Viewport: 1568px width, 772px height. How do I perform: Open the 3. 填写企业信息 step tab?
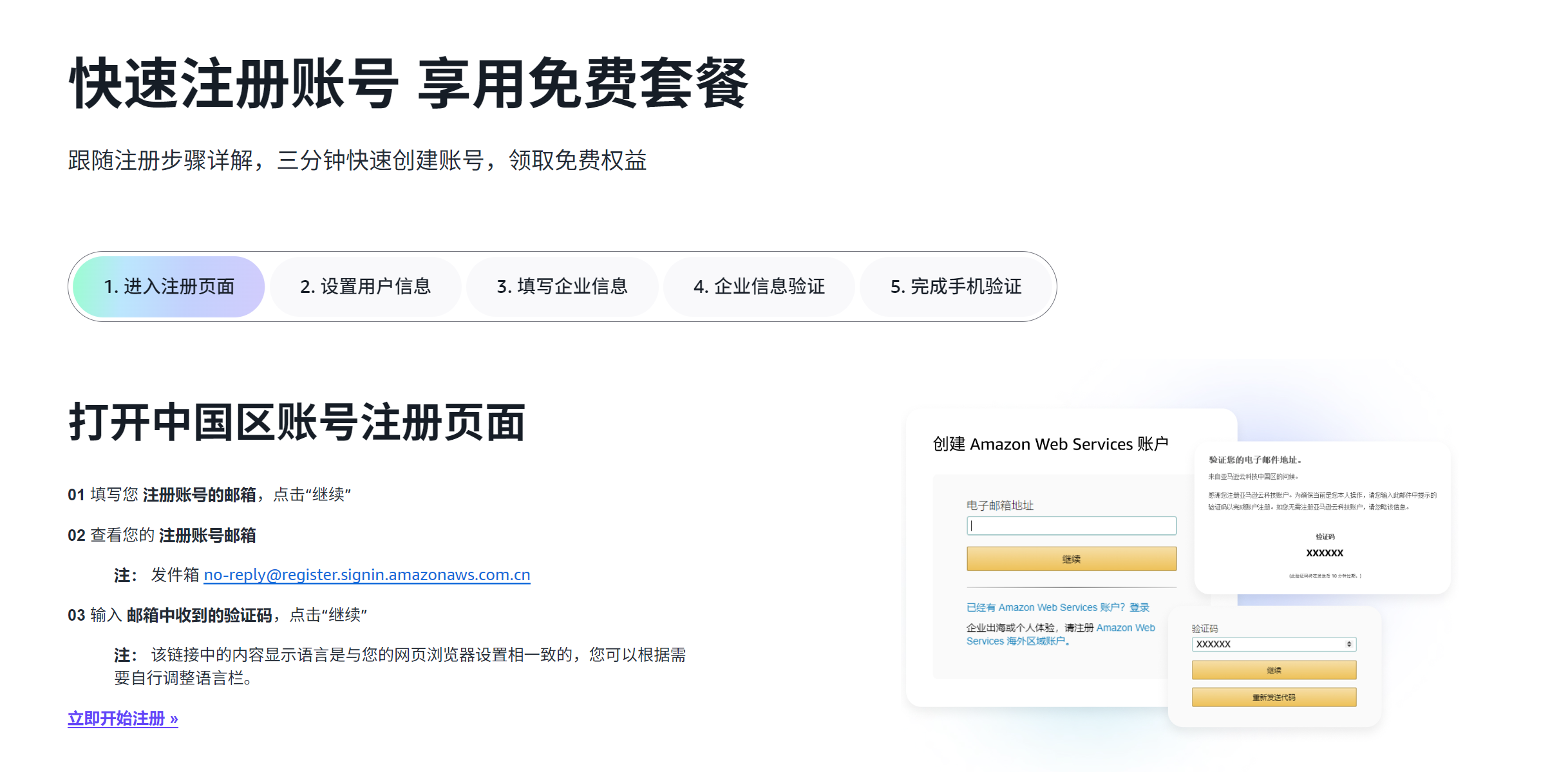point(562,287)
